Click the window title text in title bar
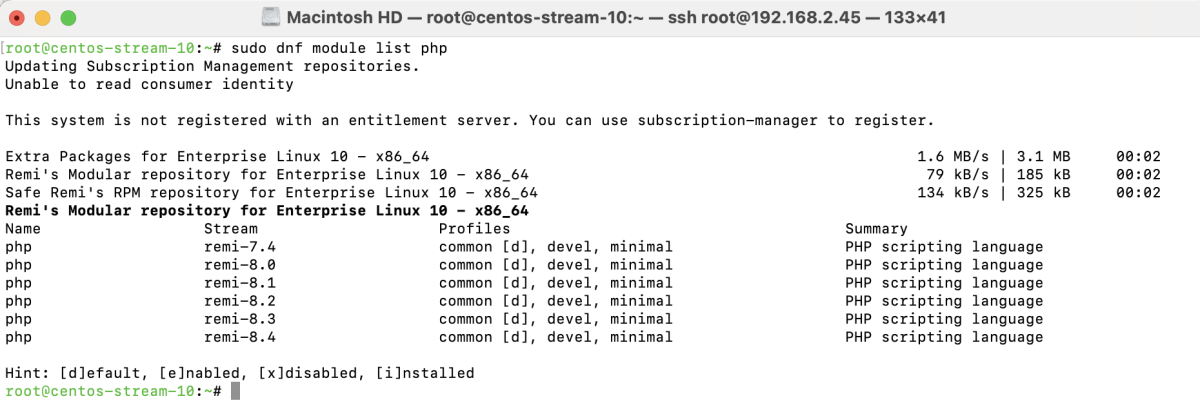Viewport: 1200px width, 414px height. (x=614, y=18)
